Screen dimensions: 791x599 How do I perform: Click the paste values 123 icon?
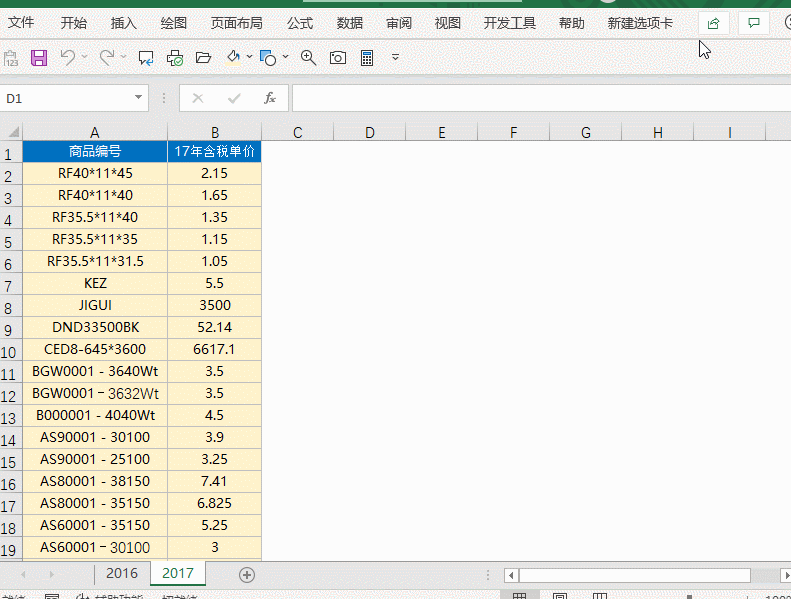(x=11, y=58)
